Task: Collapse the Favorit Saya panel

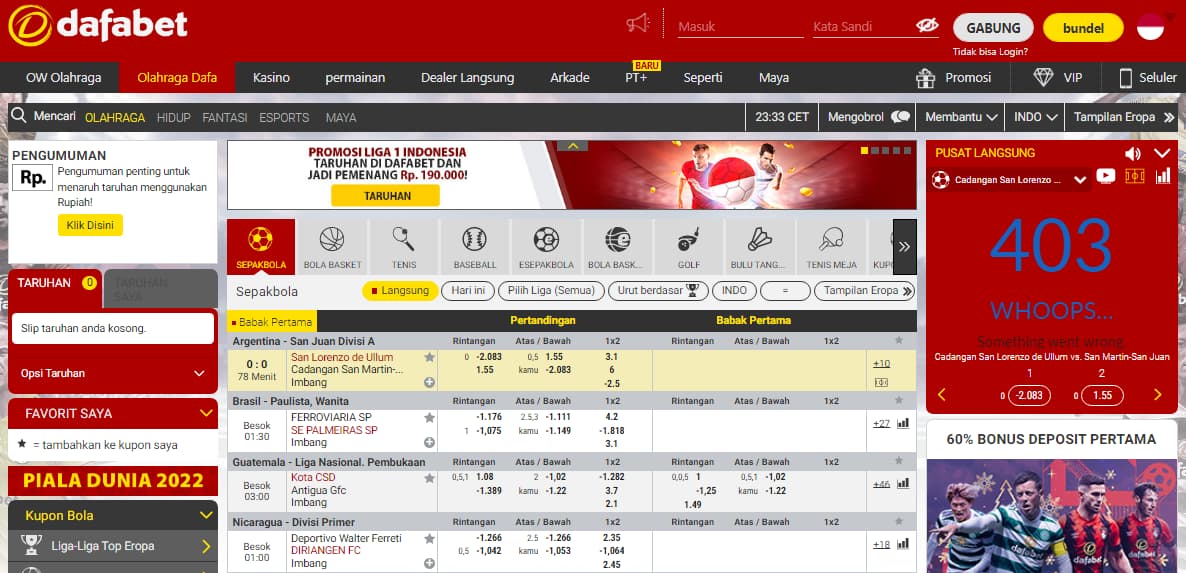Action: point(207,412)
